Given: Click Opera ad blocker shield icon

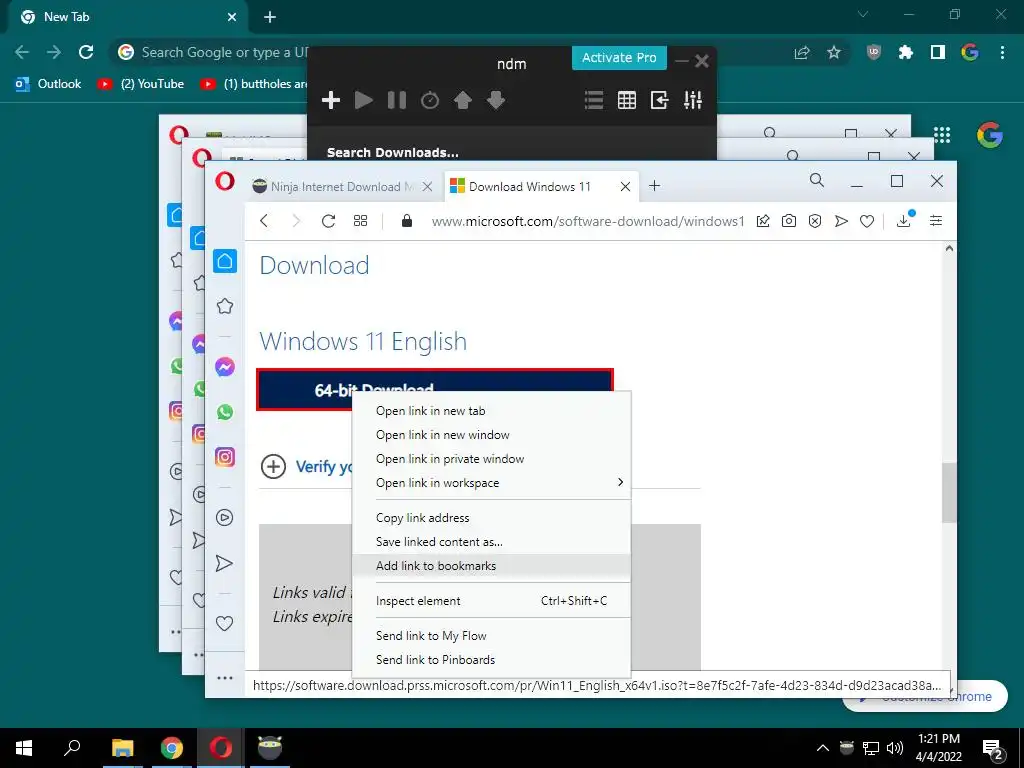Looking at the screenshot, I should [815, 221].
